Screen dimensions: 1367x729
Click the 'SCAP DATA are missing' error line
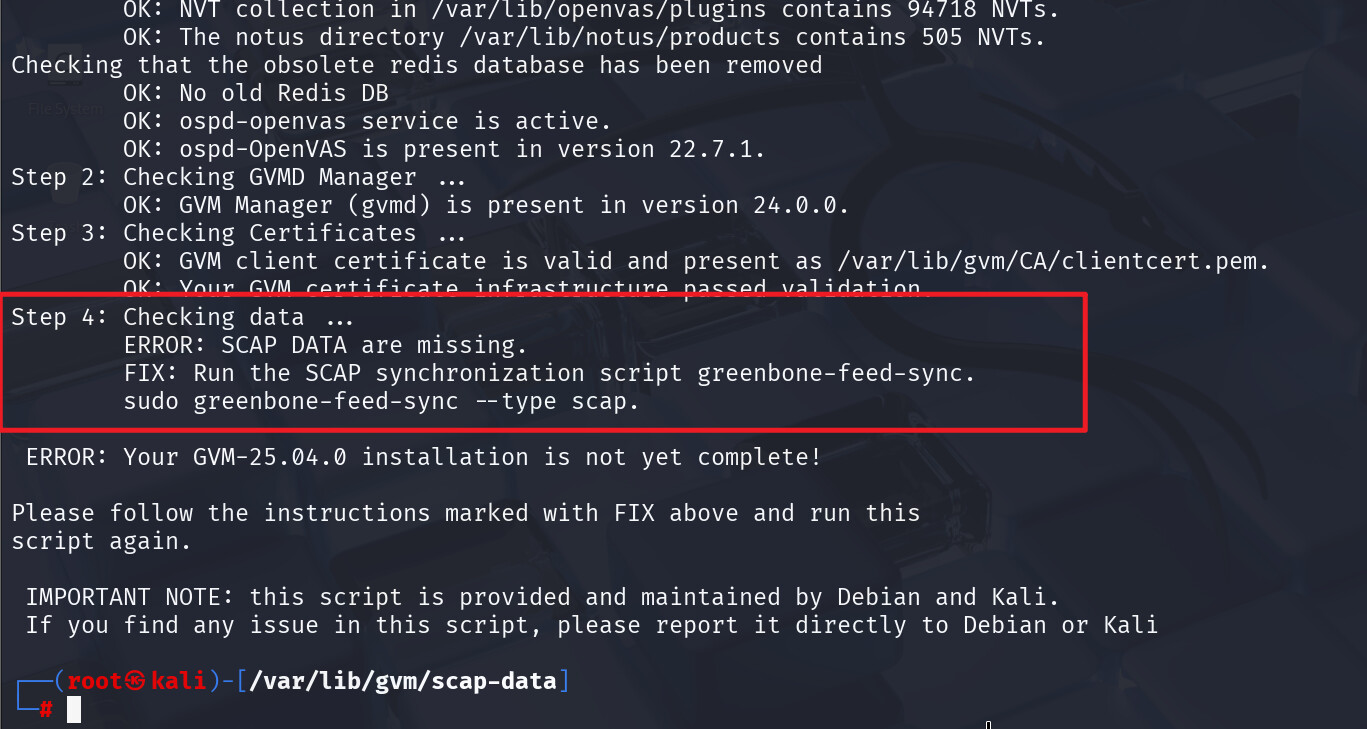tap(325, 346)
